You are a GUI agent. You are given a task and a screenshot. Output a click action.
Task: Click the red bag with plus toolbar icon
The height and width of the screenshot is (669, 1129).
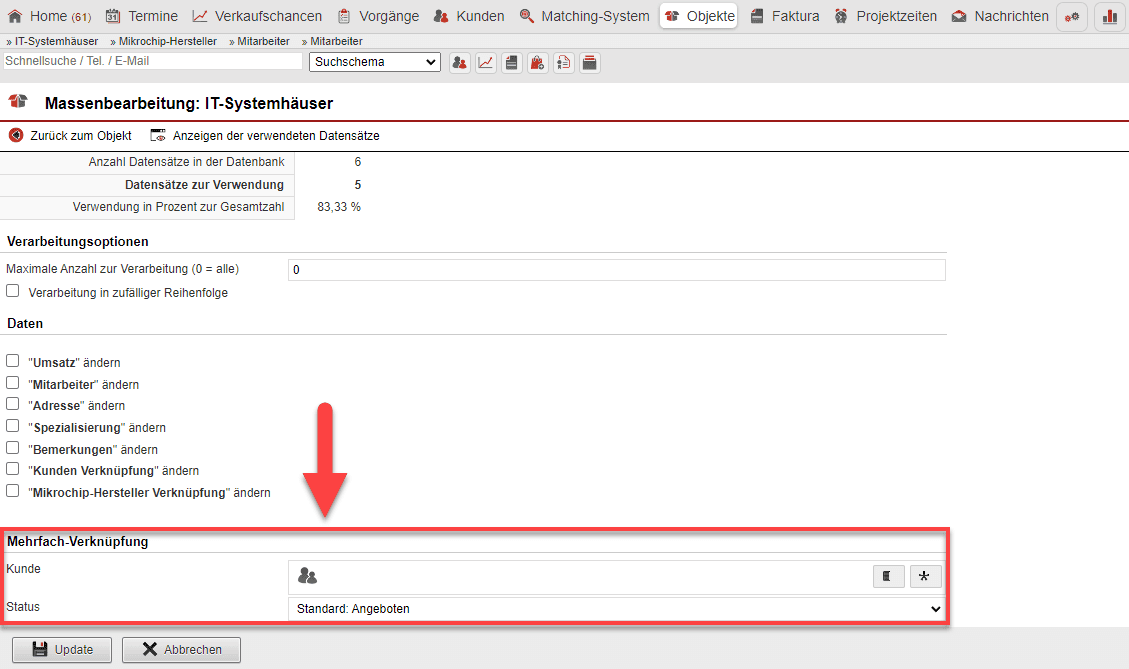click(x=537, y=63)
